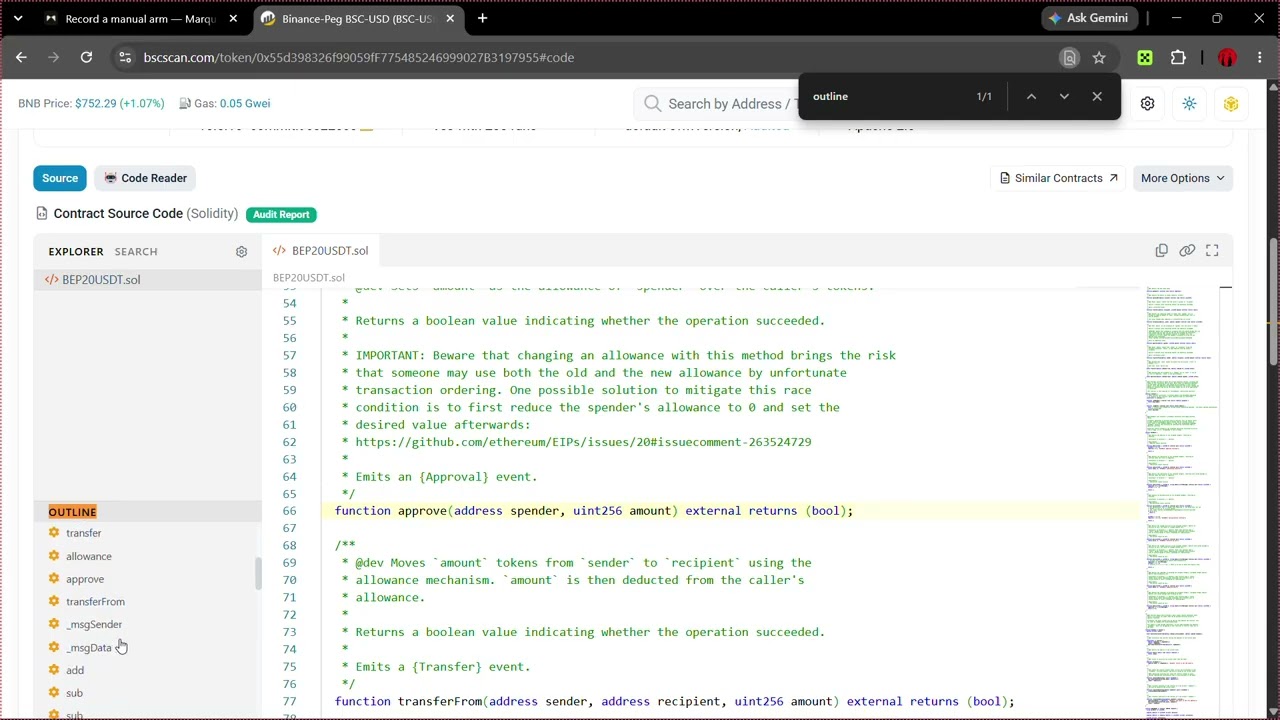
Task: View the Audit Report badge
Action: (x=281, y=214)
